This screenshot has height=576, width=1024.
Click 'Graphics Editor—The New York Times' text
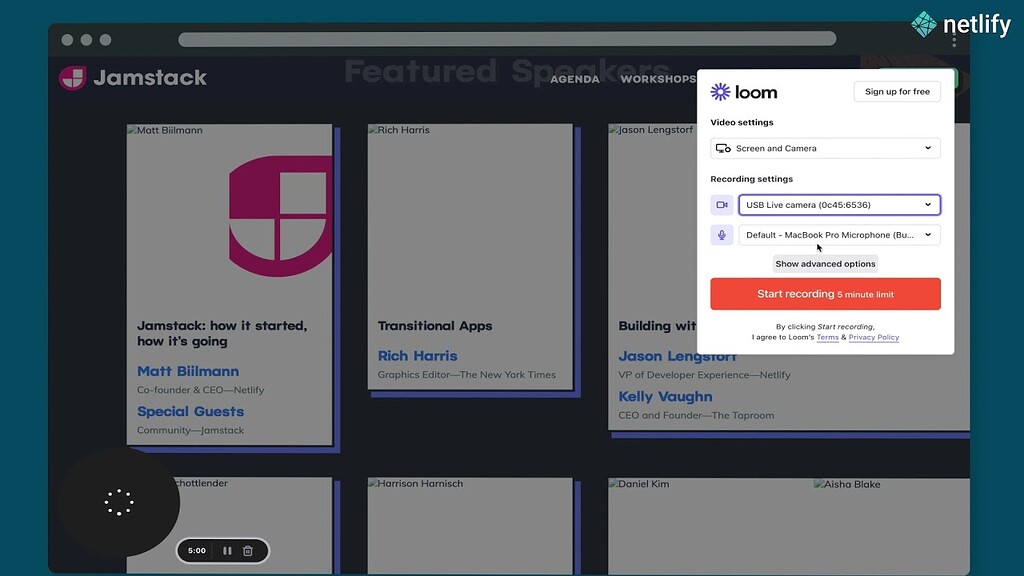pos(467,375)
